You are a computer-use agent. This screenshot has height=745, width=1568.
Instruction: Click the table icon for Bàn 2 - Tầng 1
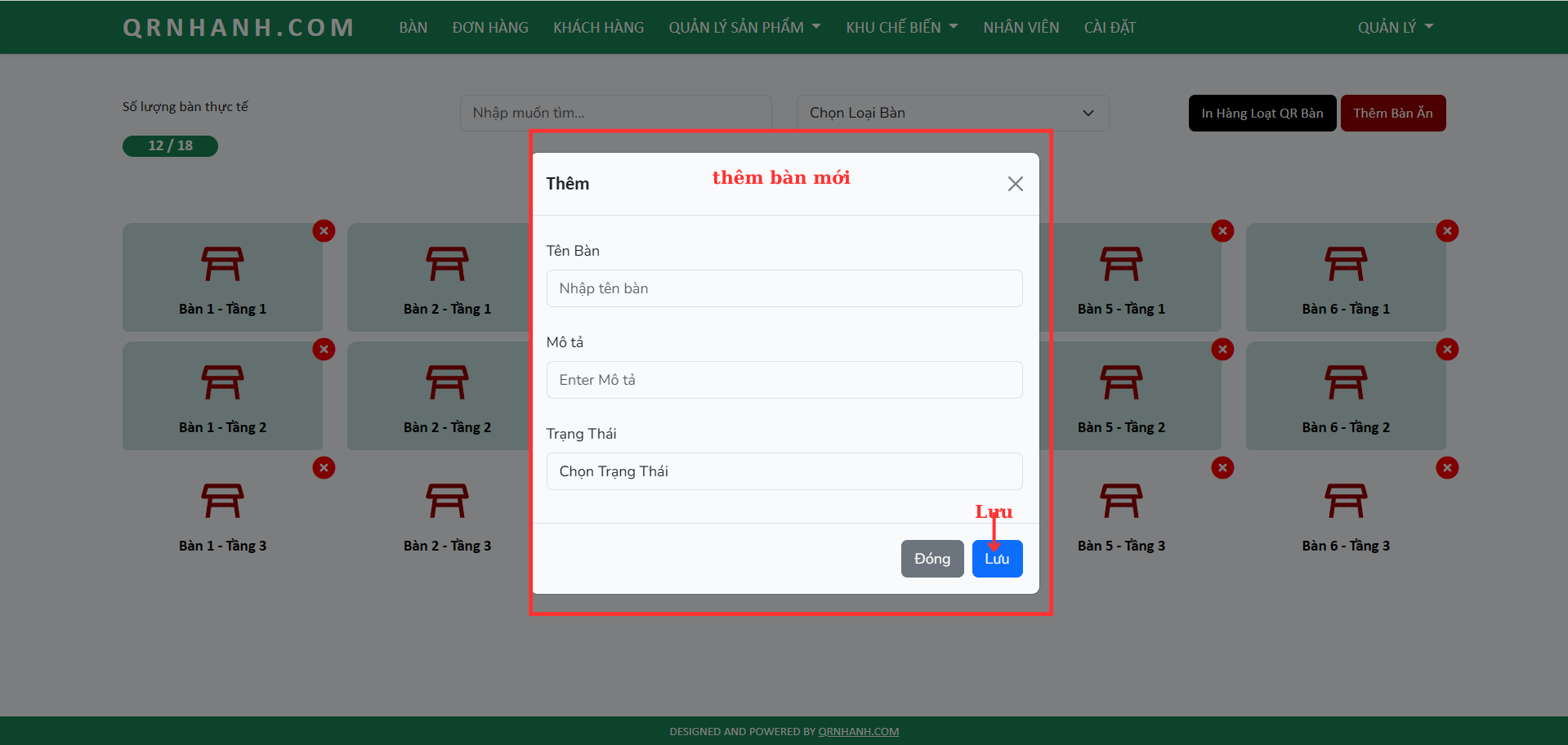pyautogui.click(x=447, y=265)
